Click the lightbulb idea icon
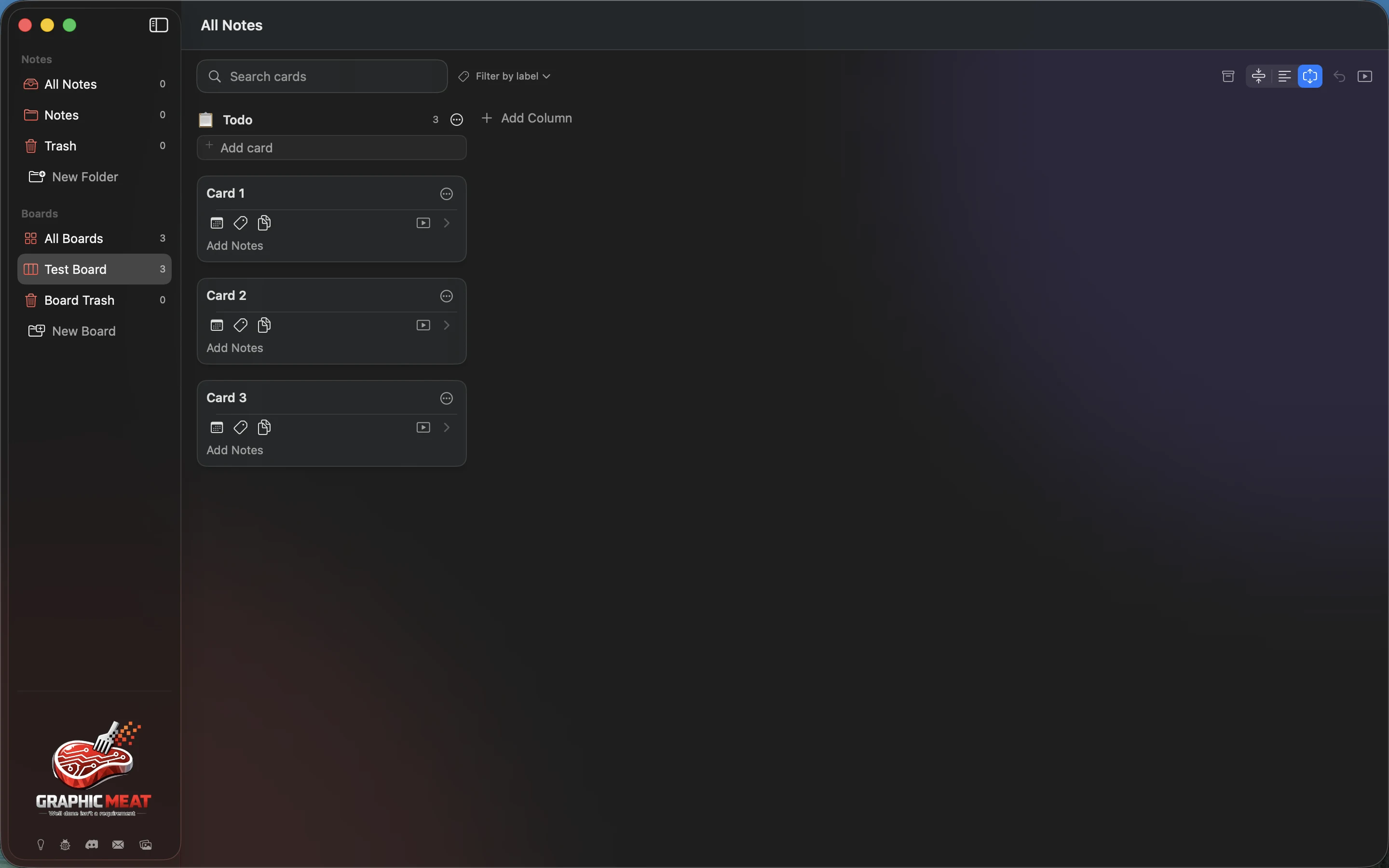This screenshot has height=868, width=1389. [40, 844]
